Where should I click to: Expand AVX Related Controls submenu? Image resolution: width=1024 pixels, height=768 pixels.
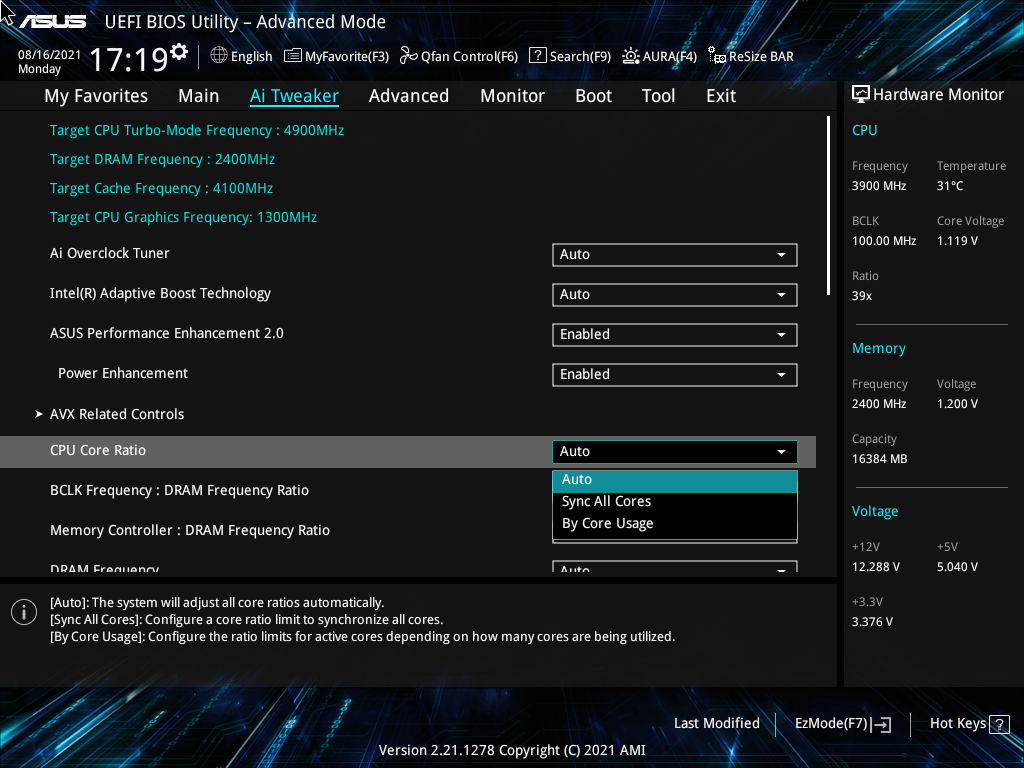tap(117, 414)
